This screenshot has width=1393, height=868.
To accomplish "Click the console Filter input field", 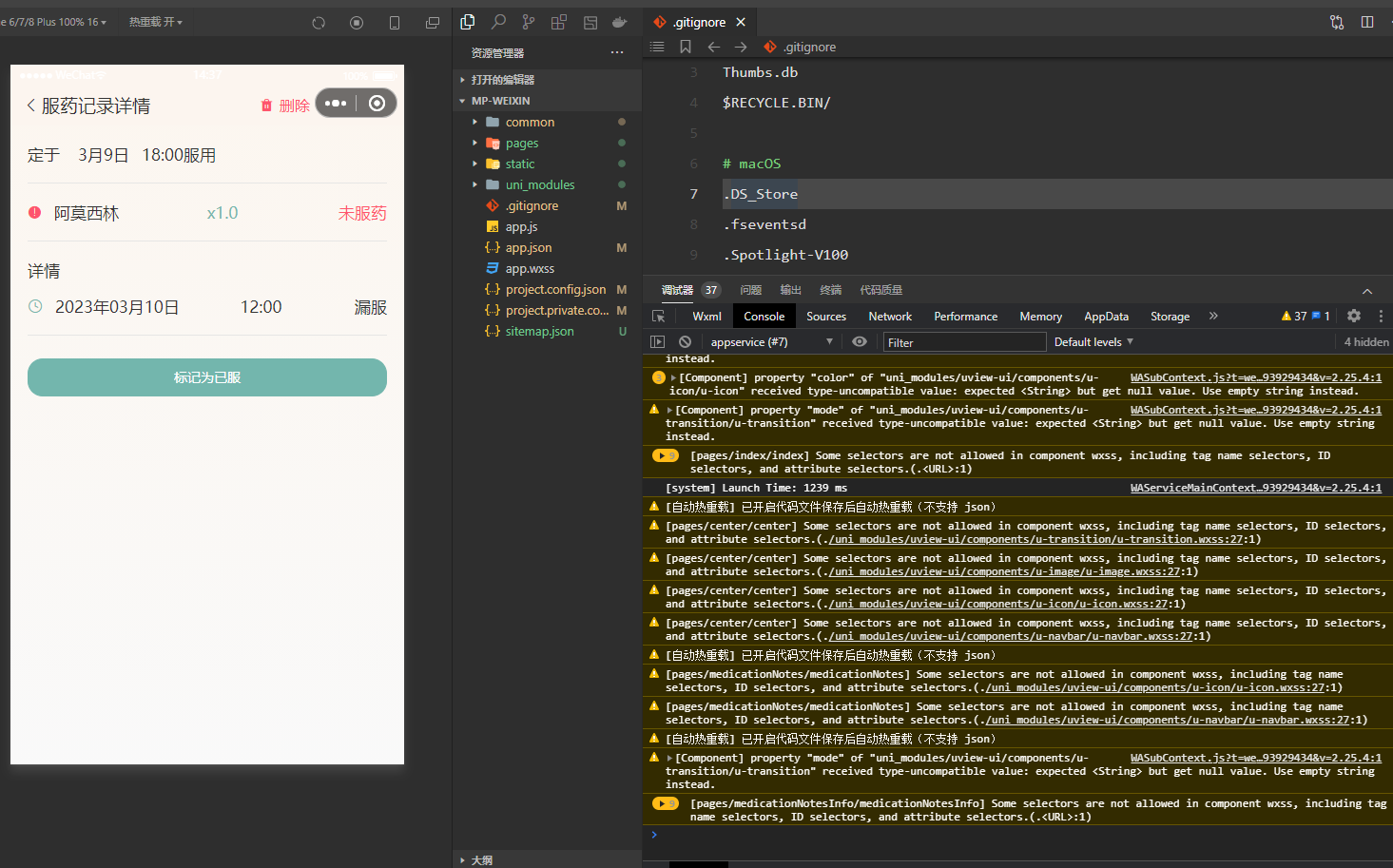I will [965, 342].
